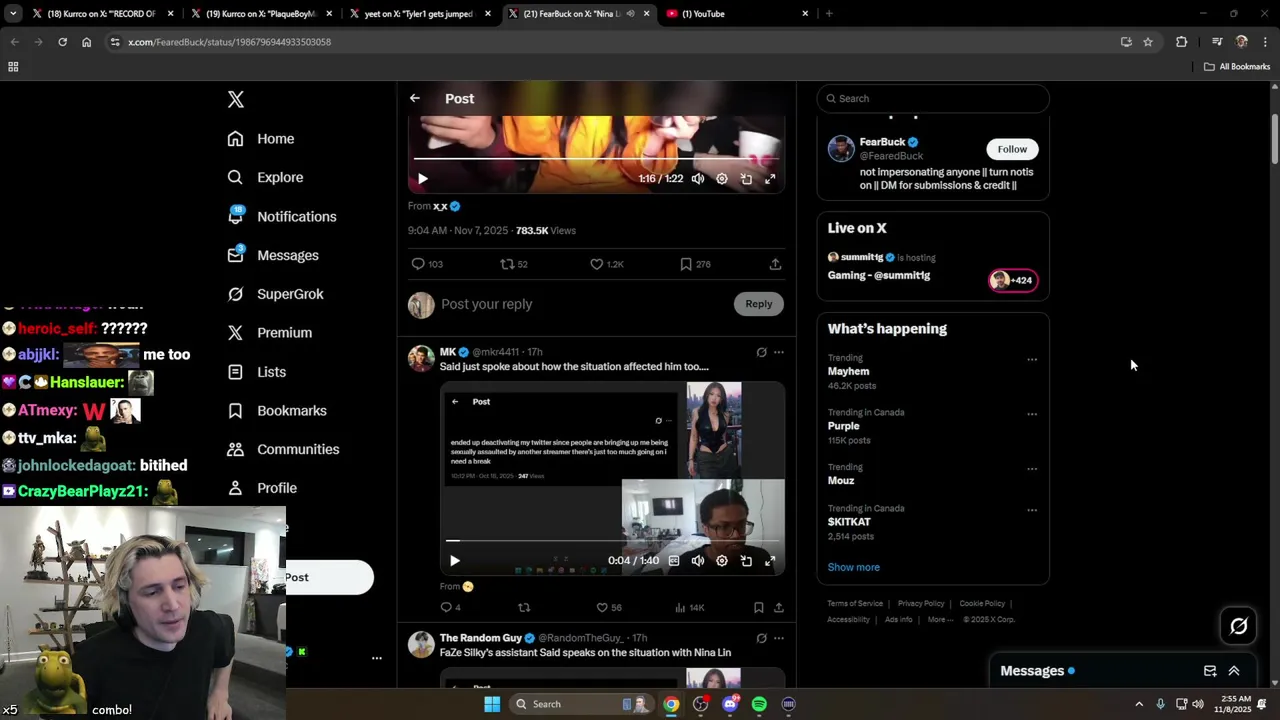Compose new message in Messages drawer
The image size is (1280, 720).
(x=1210, y=671)
